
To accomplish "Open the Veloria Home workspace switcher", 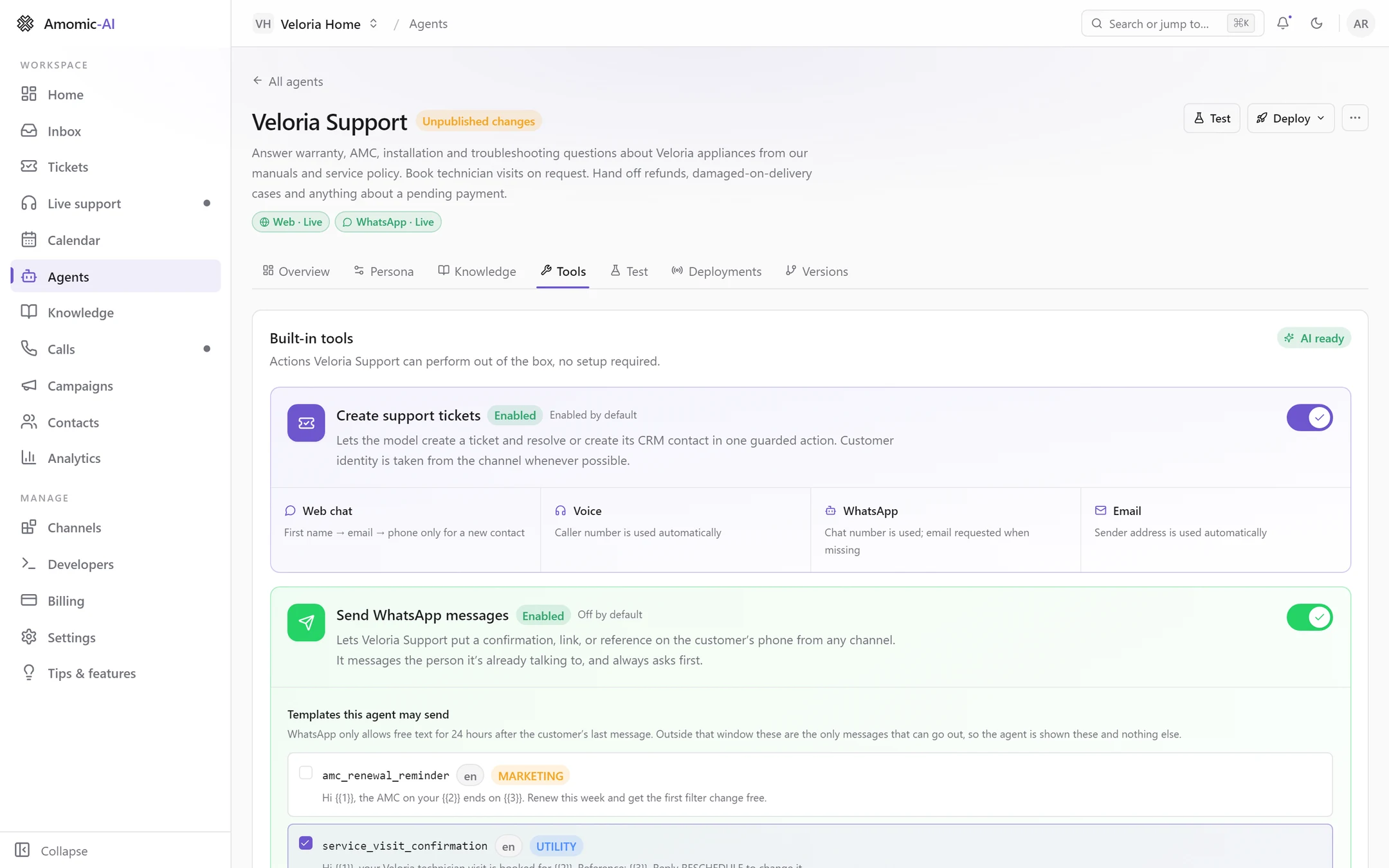I will (316, 24).
